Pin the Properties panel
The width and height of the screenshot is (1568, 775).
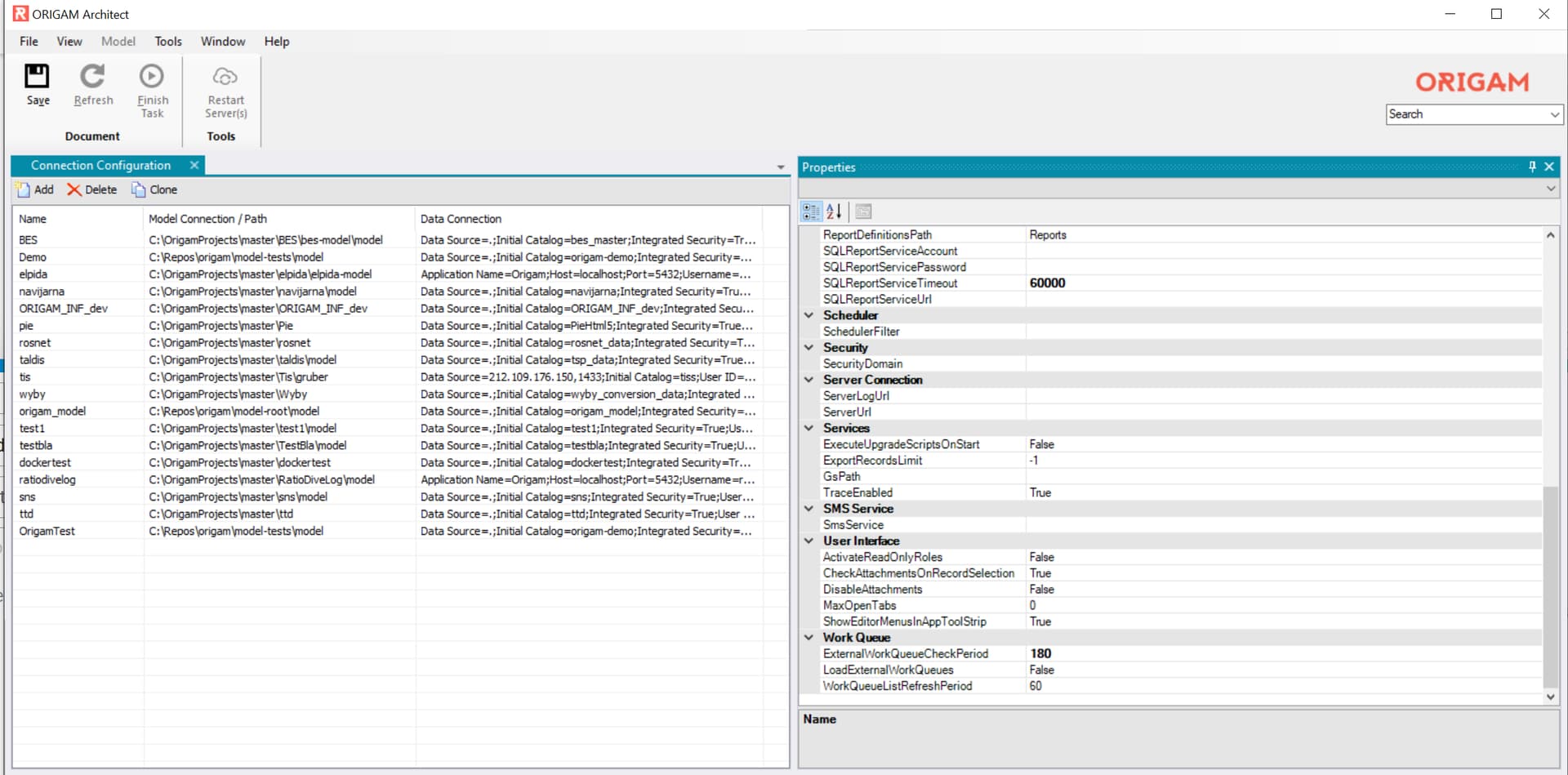[x=1532, y=167]
